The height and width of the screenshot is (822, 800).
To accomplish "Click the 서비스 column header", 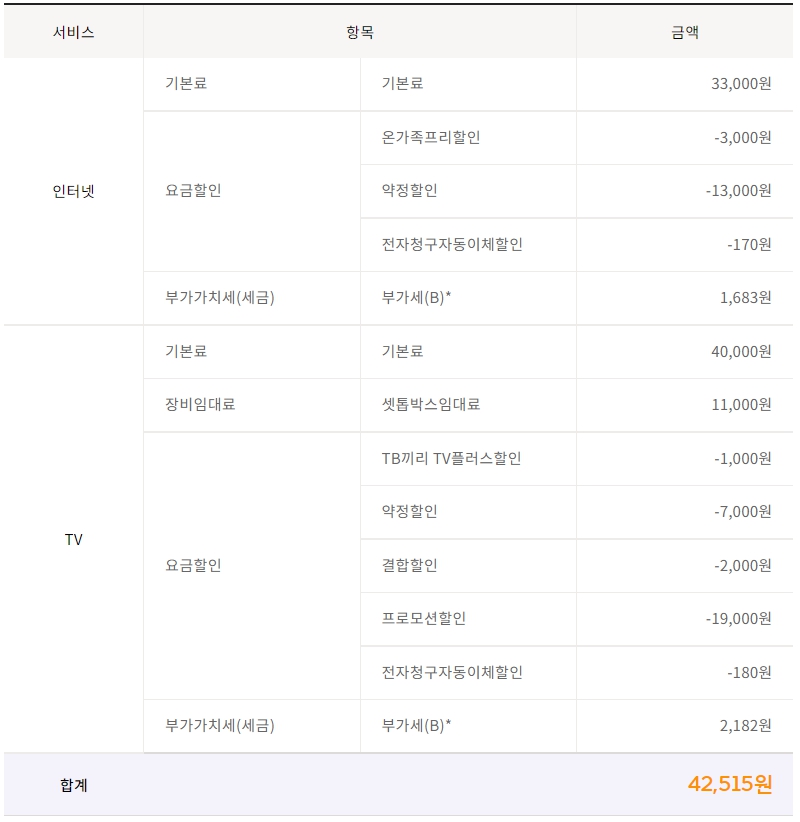I will click(73, 32).
